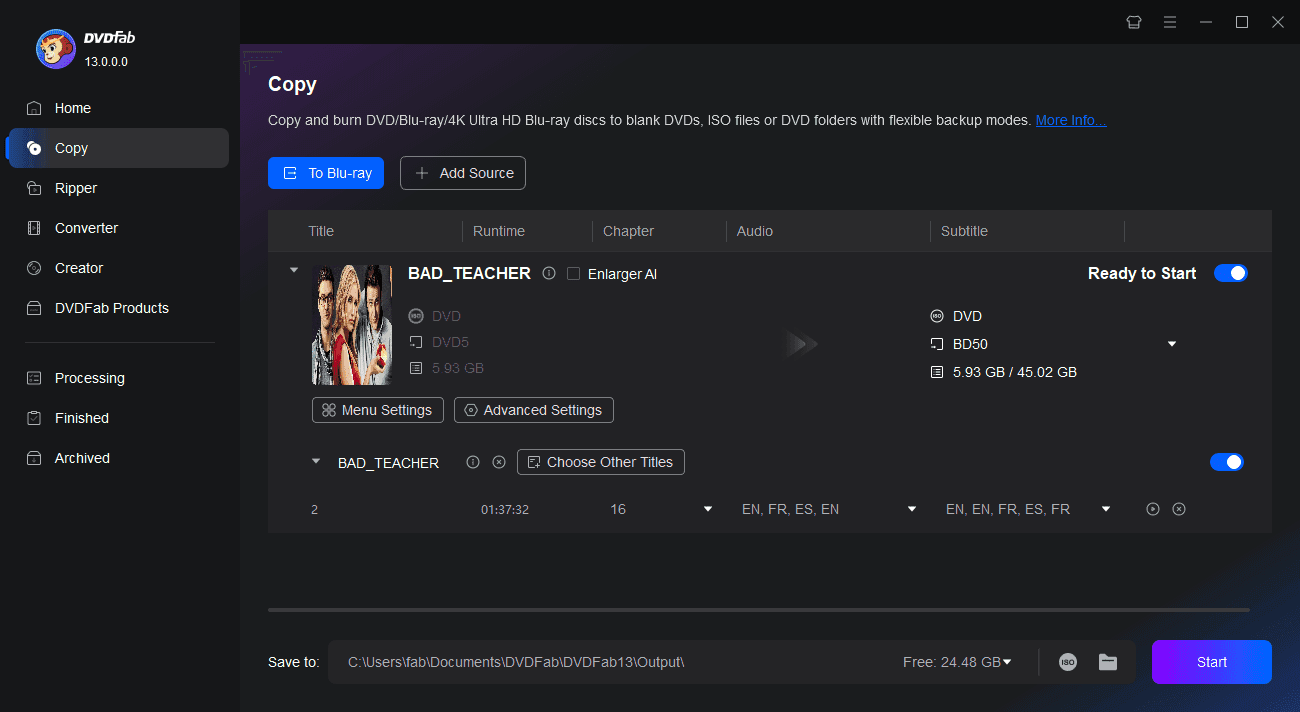Preview title 2 with the play icon

pyautogui.click(x=1153, y=509)
